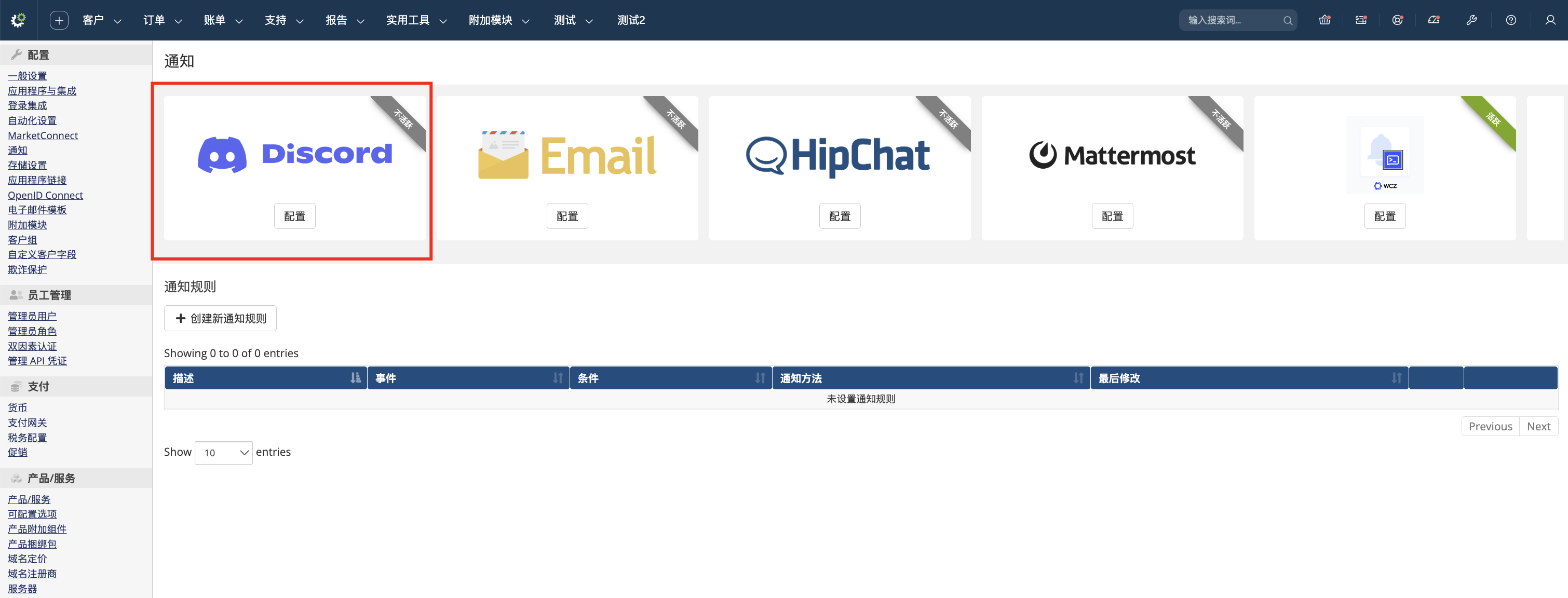Screen dimensions: 1568x598
Task: Click the Mattermost 配置 button
Action: (1113, 216)
